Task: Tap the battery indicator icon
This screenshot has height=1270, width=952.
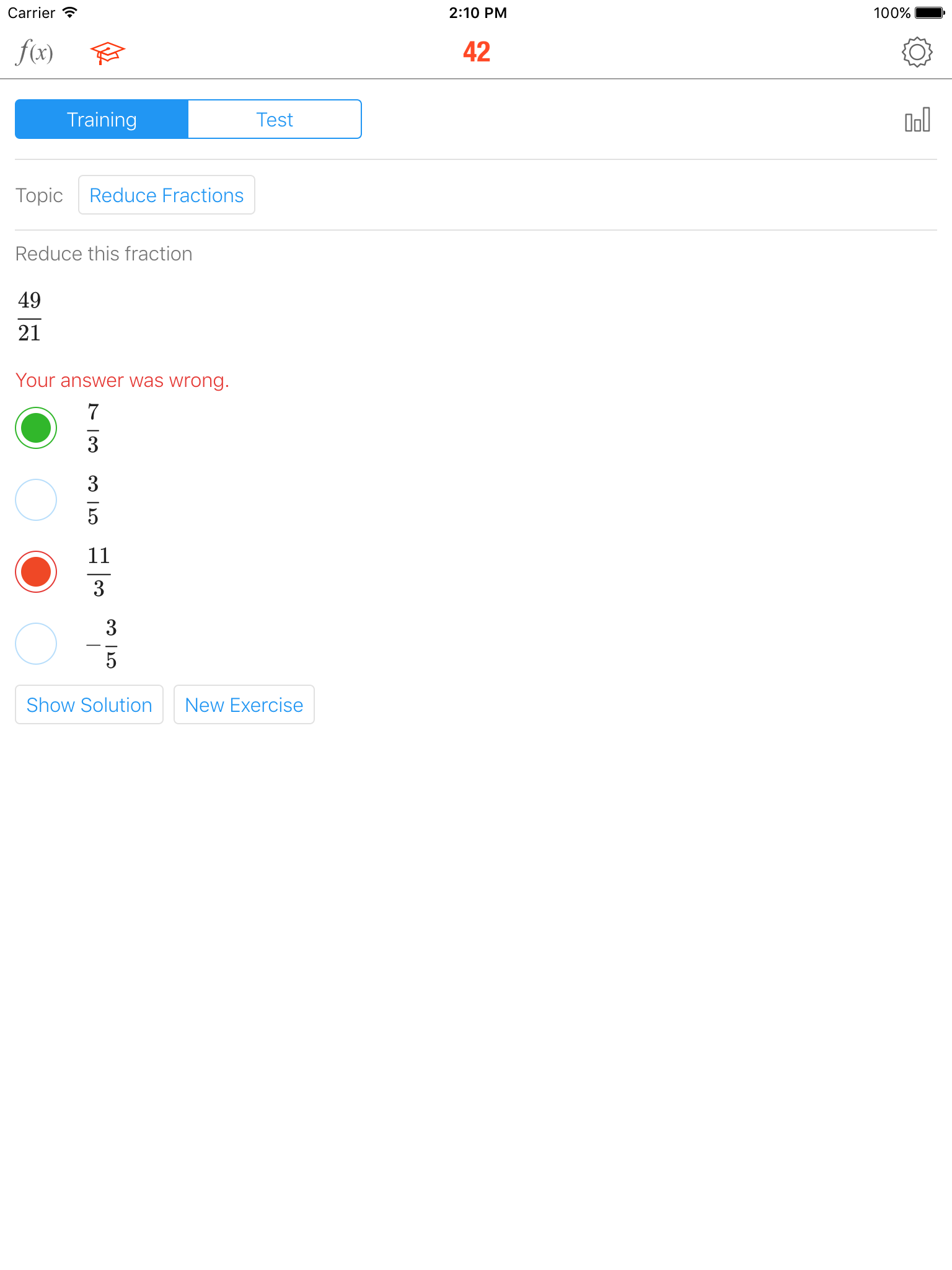Action: [x=930, y=12]
